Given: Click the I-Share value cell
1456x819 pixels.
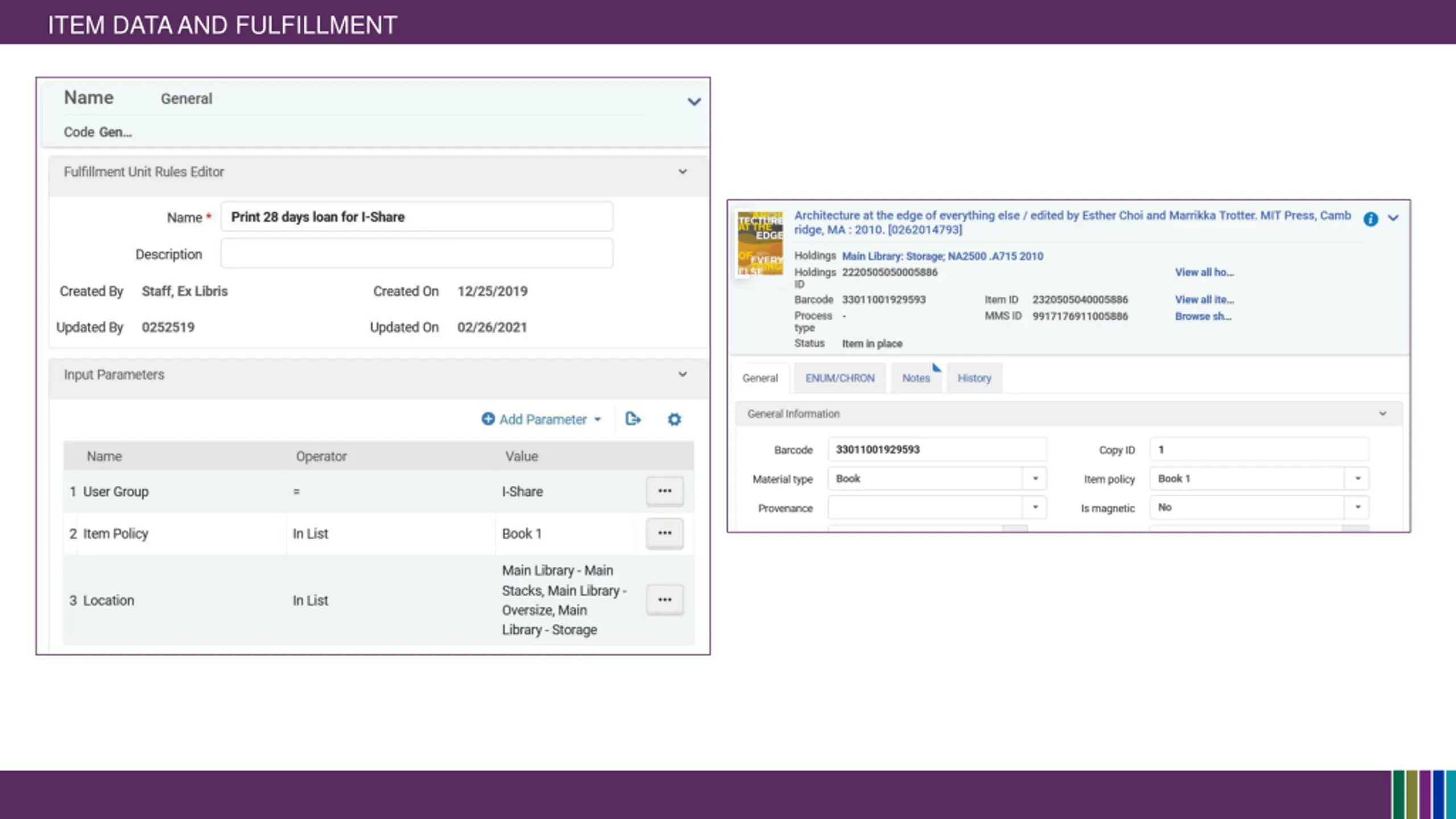Looking at the screenshot, I should 522,491.
